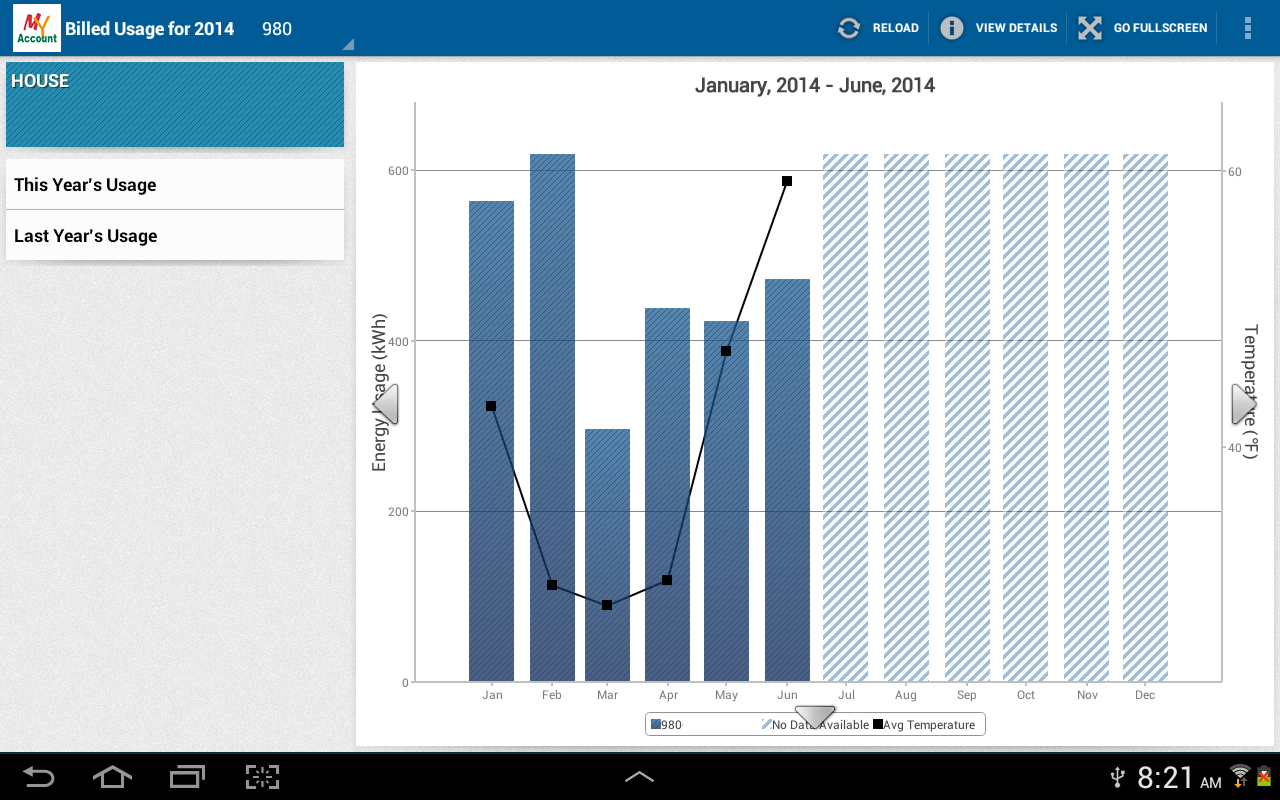Select the HOUSE account tile
Image resolution: width=1280 pixels, height=800 pixels.
click(x=175, y=105)
